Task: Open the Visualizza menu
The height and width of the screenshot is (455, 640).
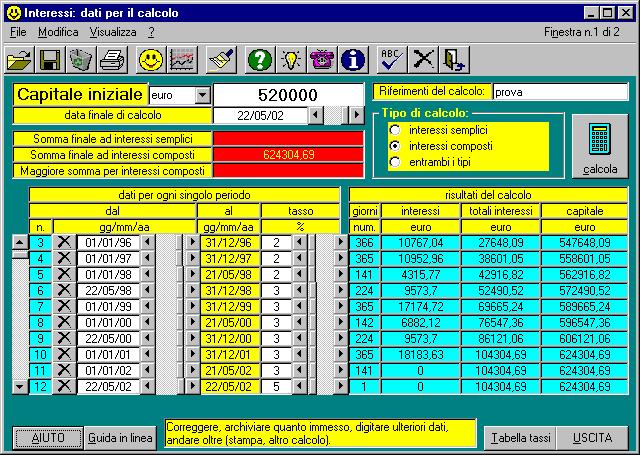Action: click(113, 32)
